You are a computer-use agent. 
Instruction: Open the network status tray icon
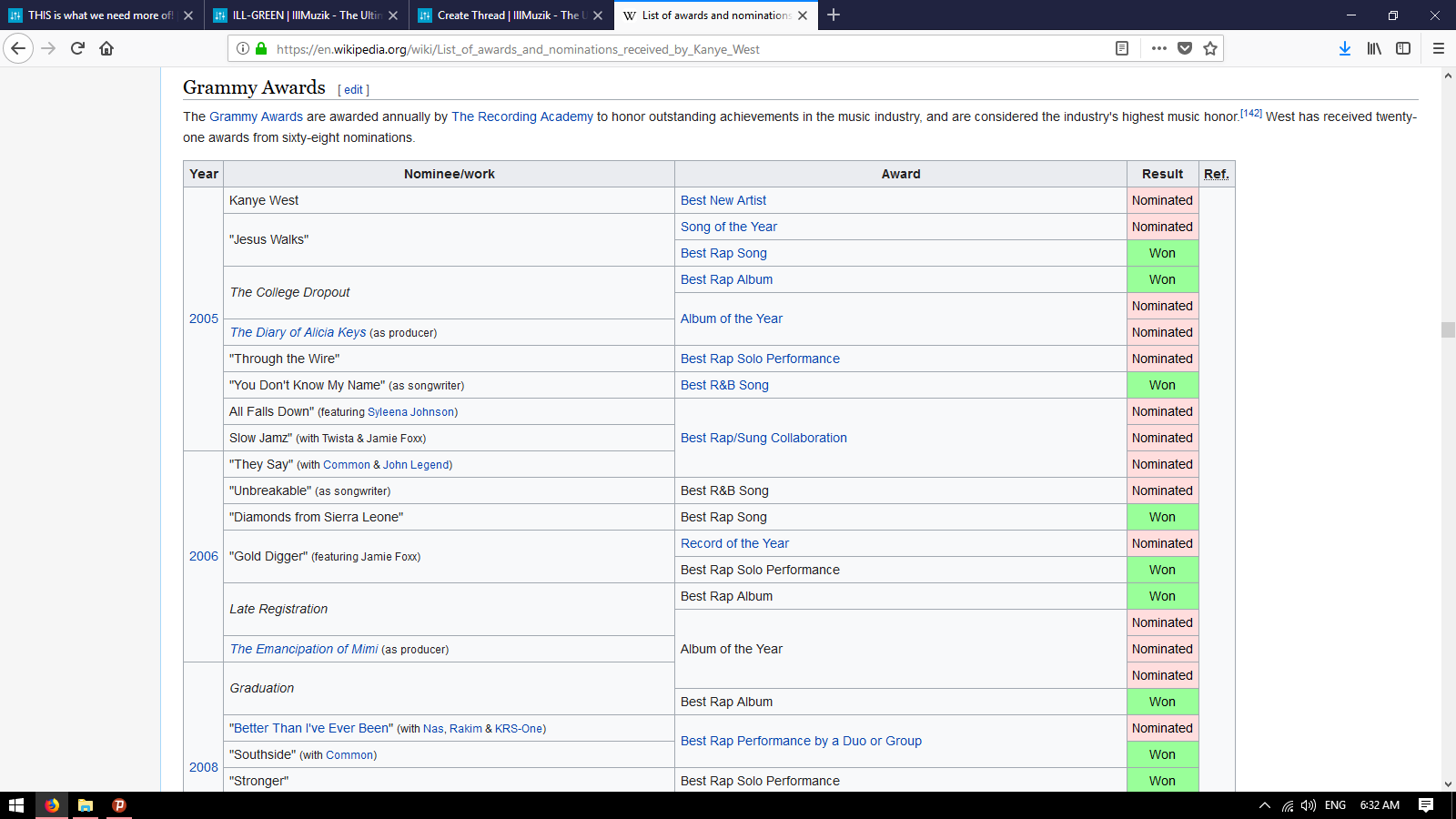(1288, 805)
